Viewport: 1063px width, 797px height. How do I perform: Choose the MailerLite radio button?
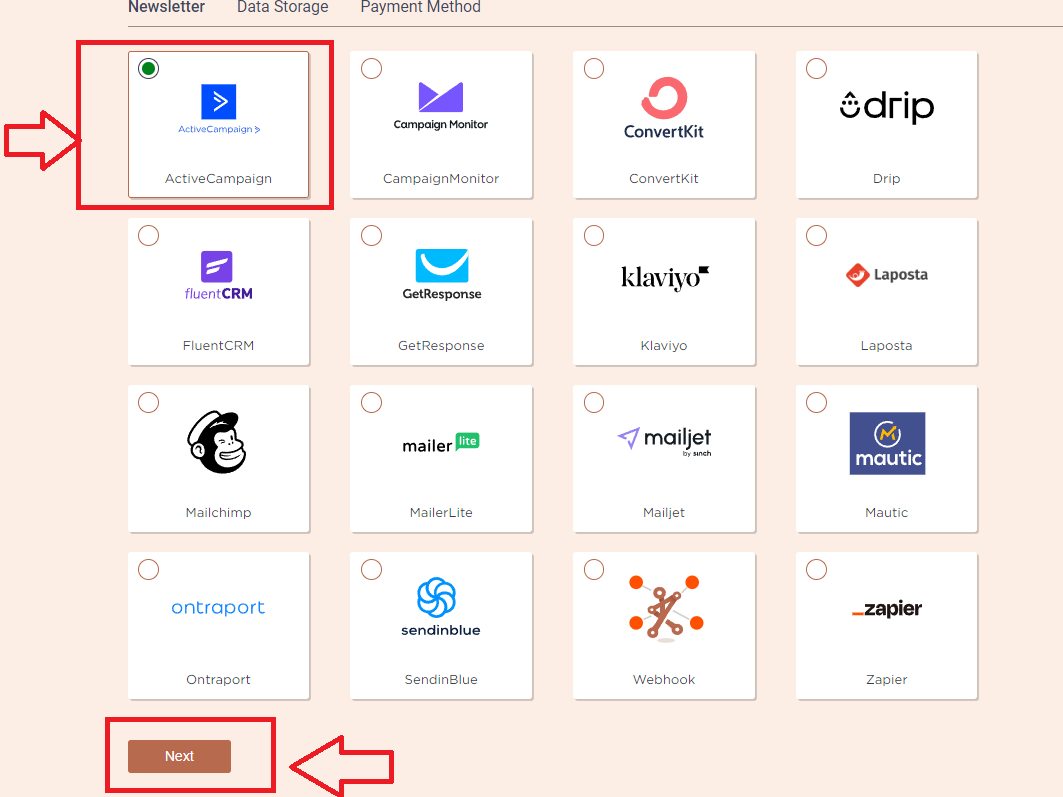372,403
